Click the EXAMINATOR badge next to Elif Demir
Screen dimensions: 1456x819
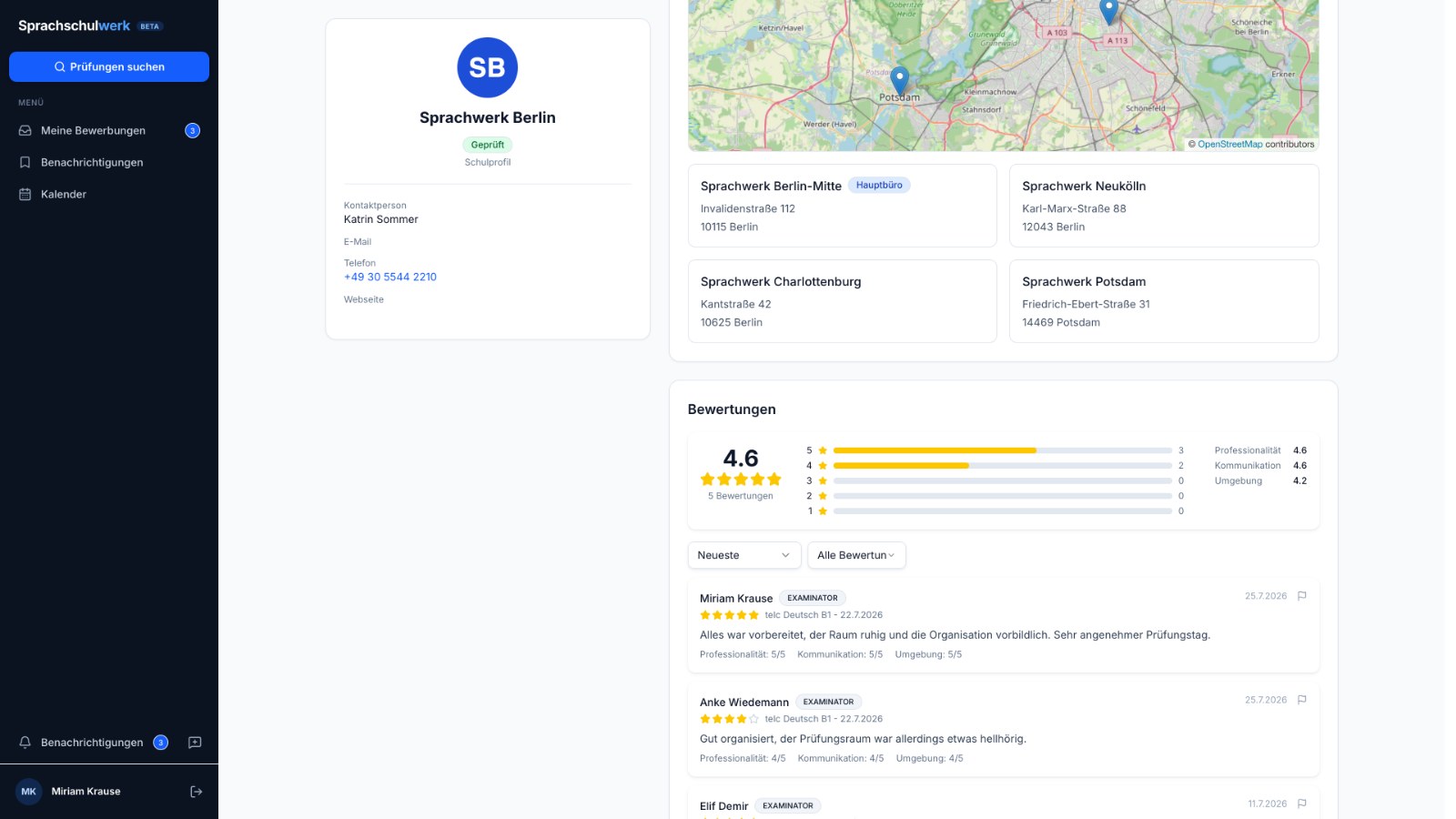tap(788, 805)
